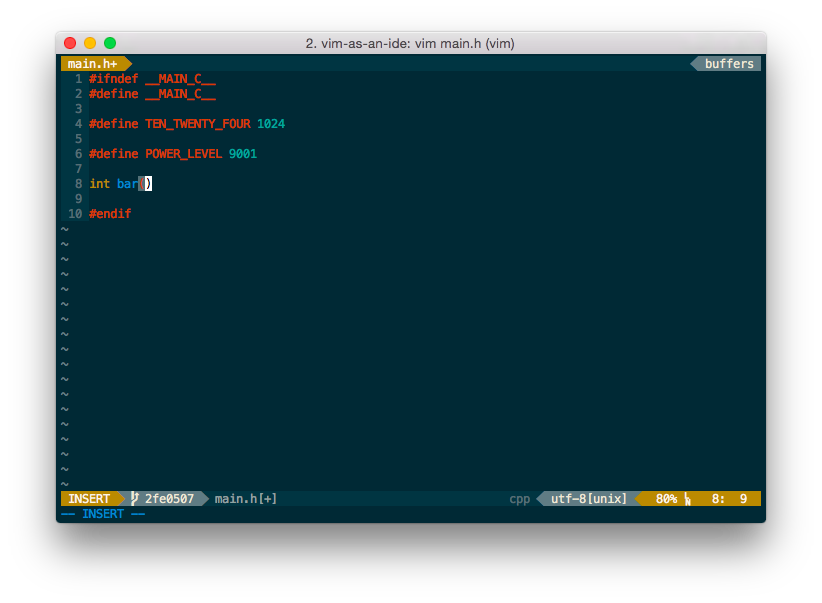
Task: Click the buffers label in the tabline
Action: click(729, 63)
